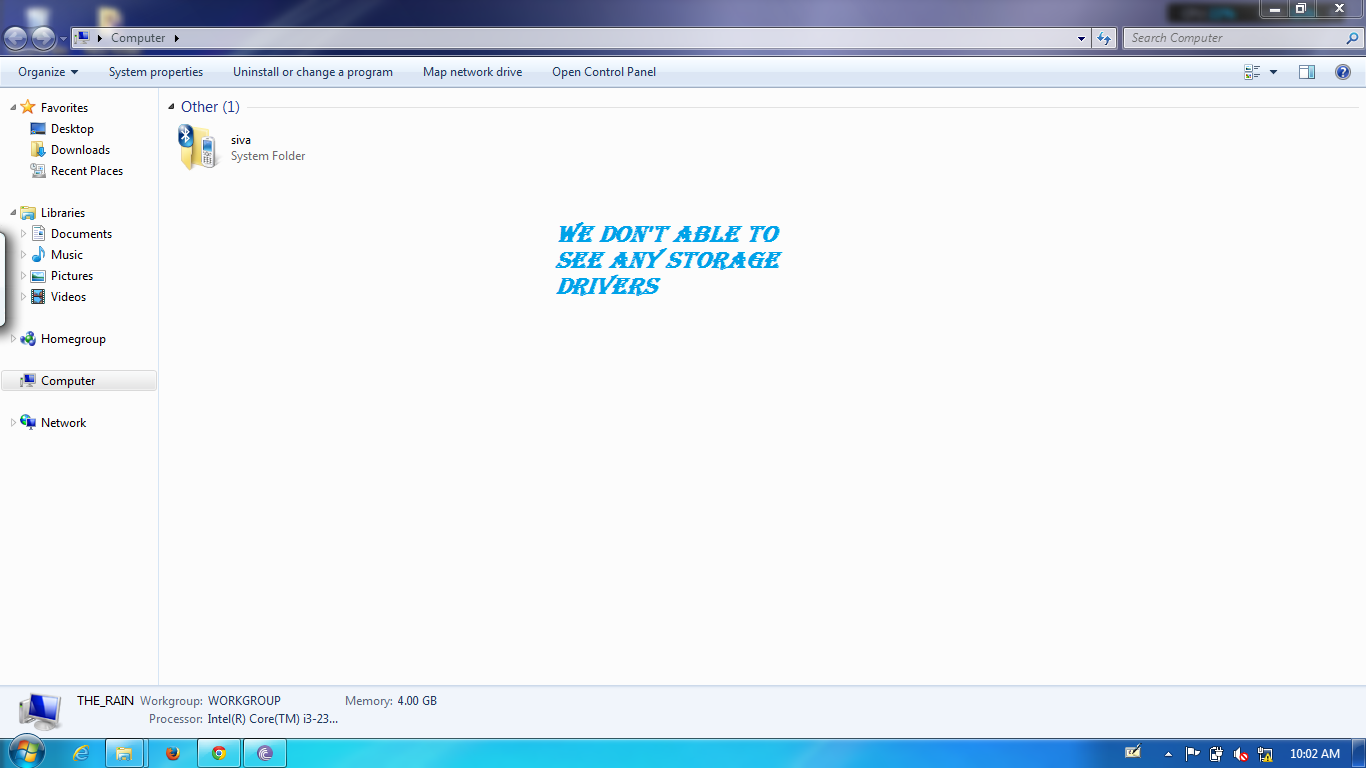Collapse the Favorites group
The width and height of the screenshot is (1366, 768).
click(13, 108)
